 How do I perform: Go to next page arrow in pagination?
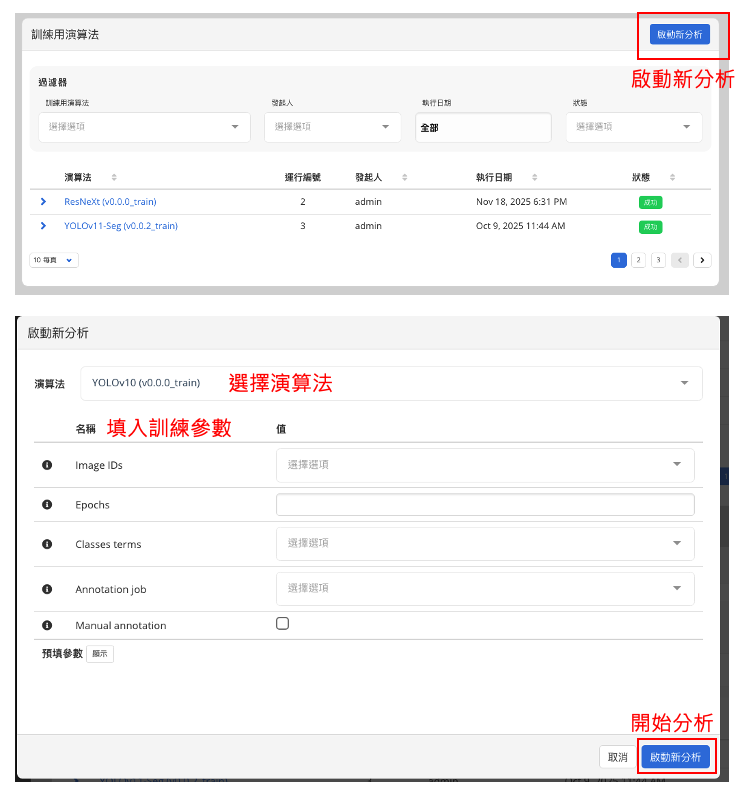point(702,260)
